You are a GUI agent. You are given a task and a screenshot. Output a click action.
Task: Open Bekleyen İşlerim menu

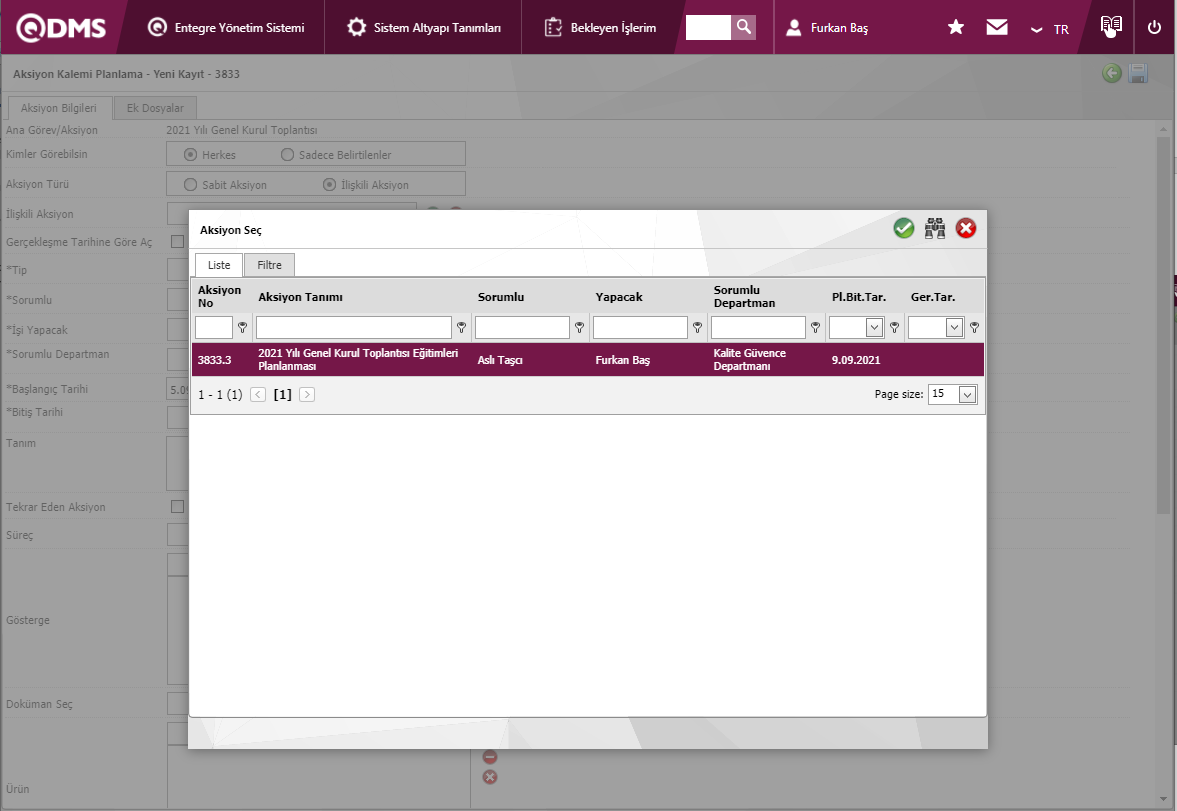pyautogui.click(x=600, y=28)
